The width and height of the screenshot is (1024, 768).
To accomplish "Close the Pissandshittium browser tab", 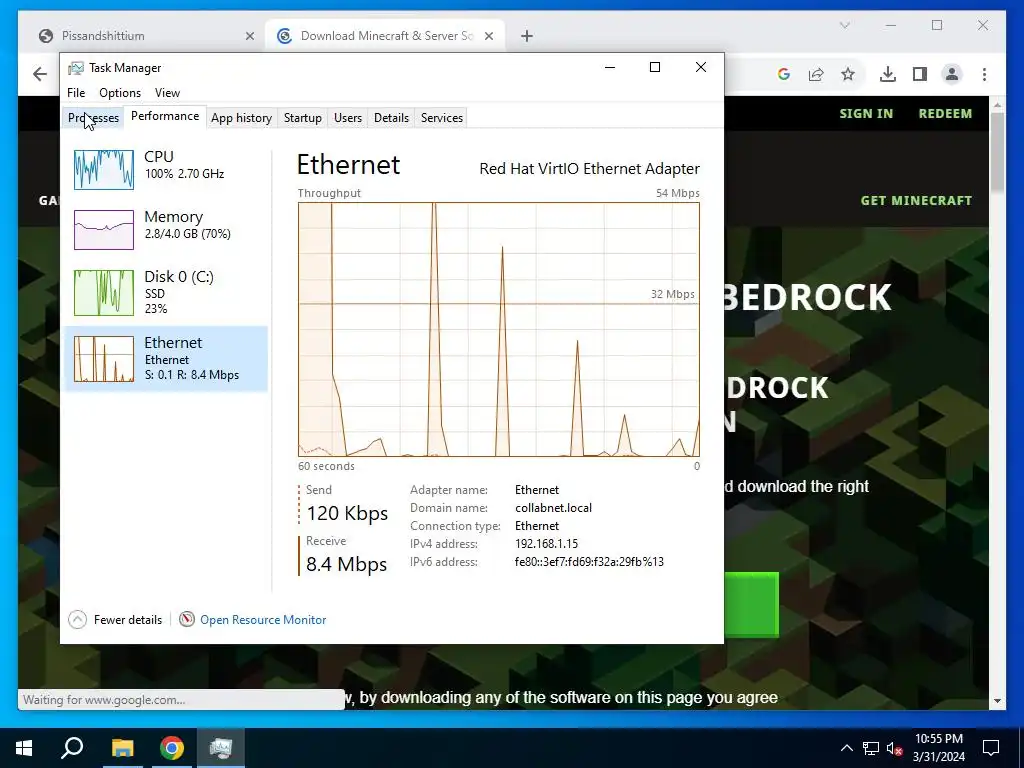I will [x=249, y=36].
